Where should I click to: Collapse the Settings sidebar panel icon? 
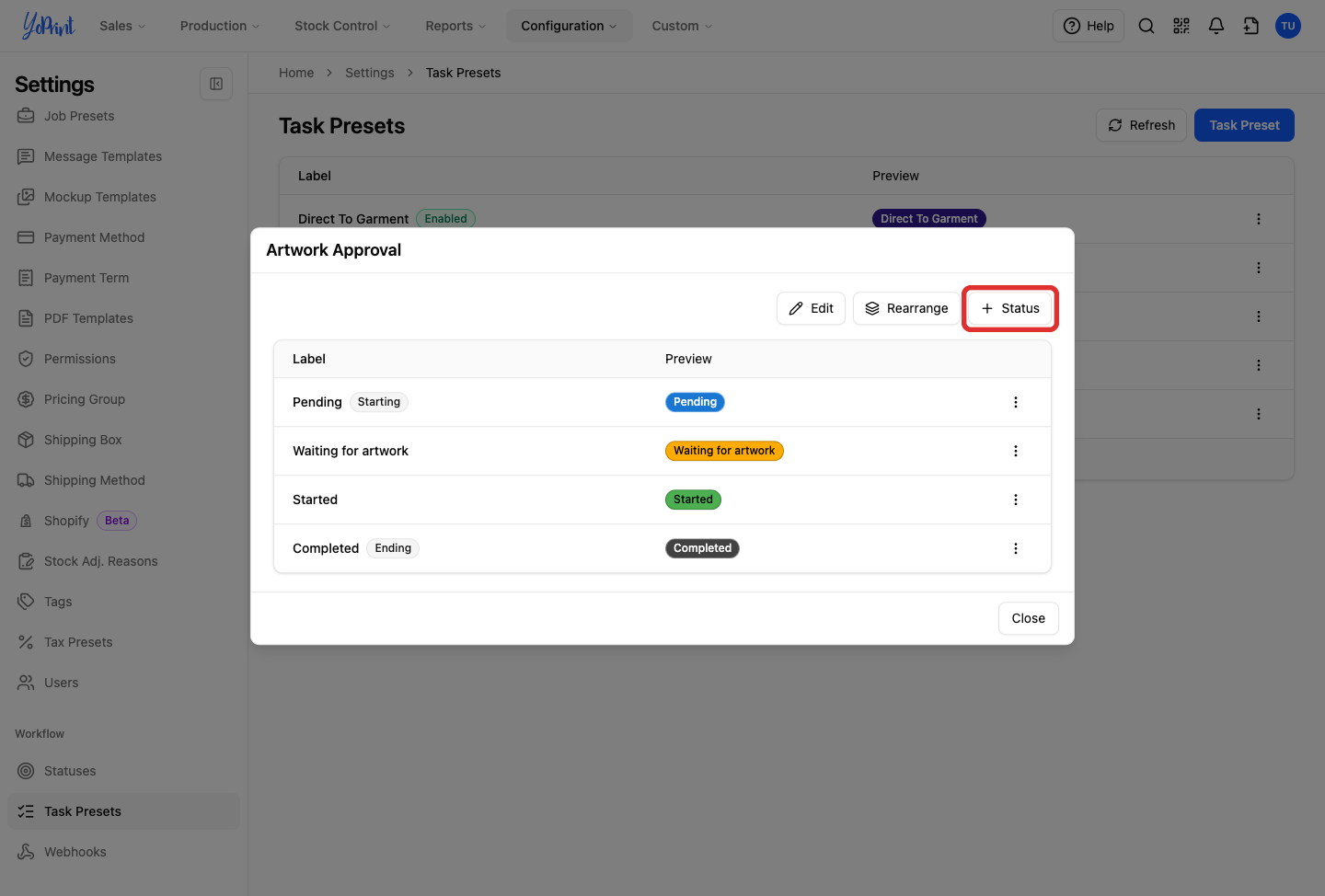[216, 84]
